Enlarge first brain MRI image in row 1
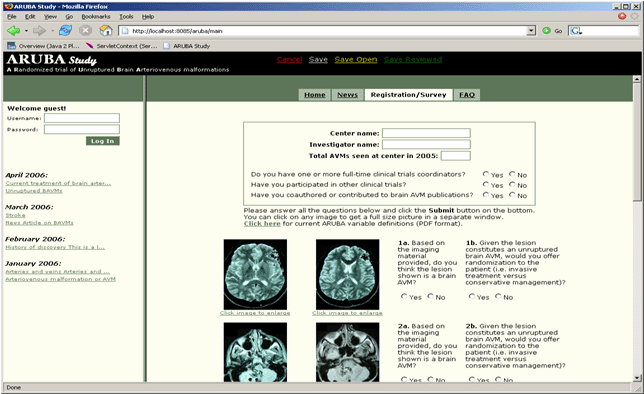 255,274
